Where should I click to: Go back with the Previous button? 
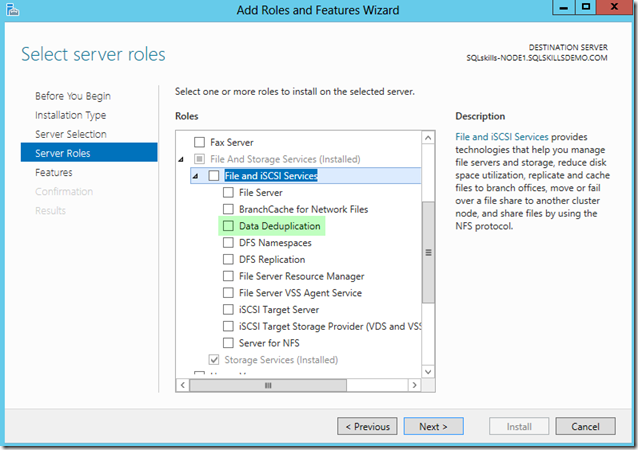(x=367, y=426)
